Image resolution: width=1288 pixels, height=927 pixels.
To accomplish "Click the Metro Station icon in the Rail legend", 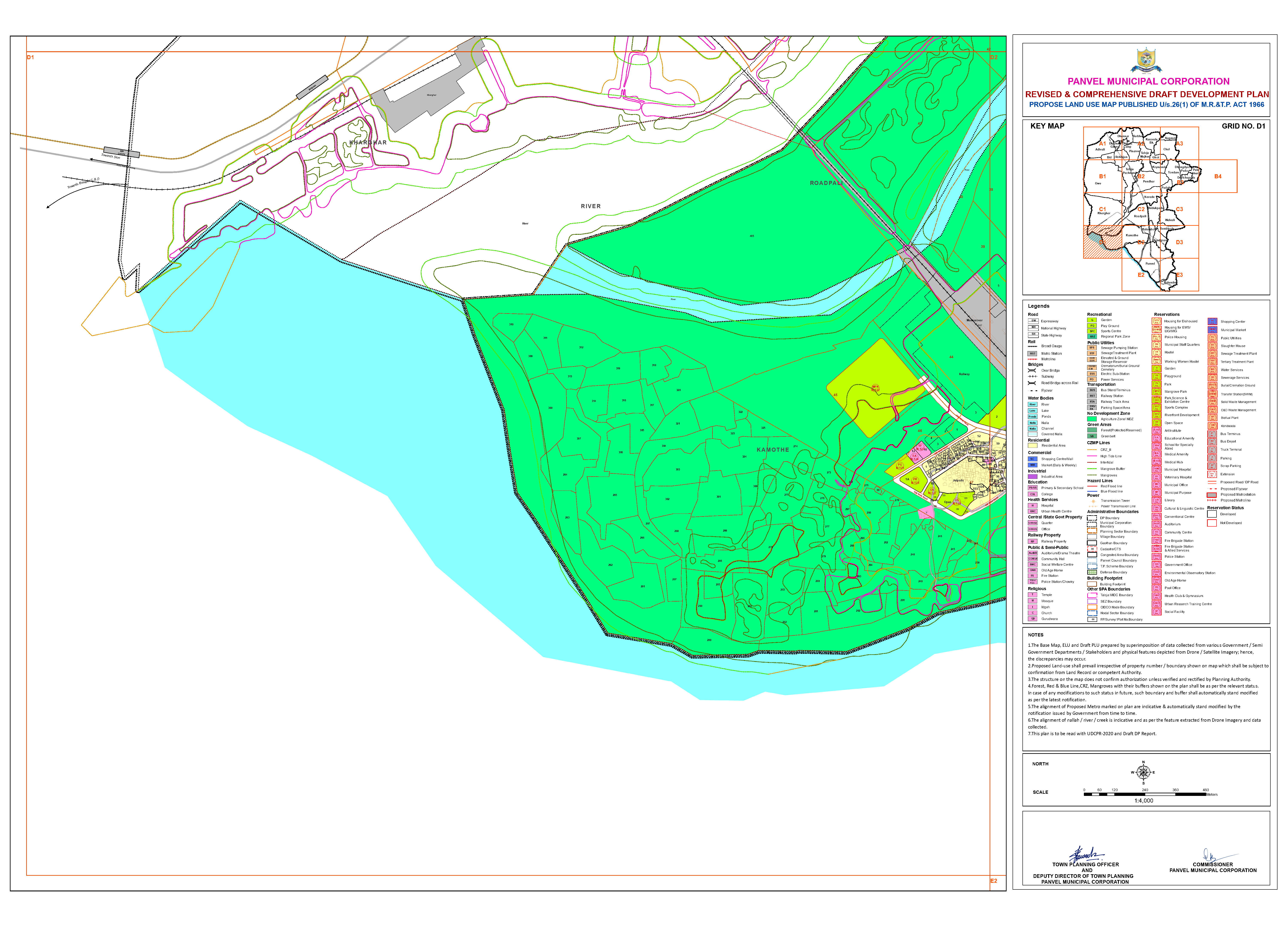I will (1033, 354).
